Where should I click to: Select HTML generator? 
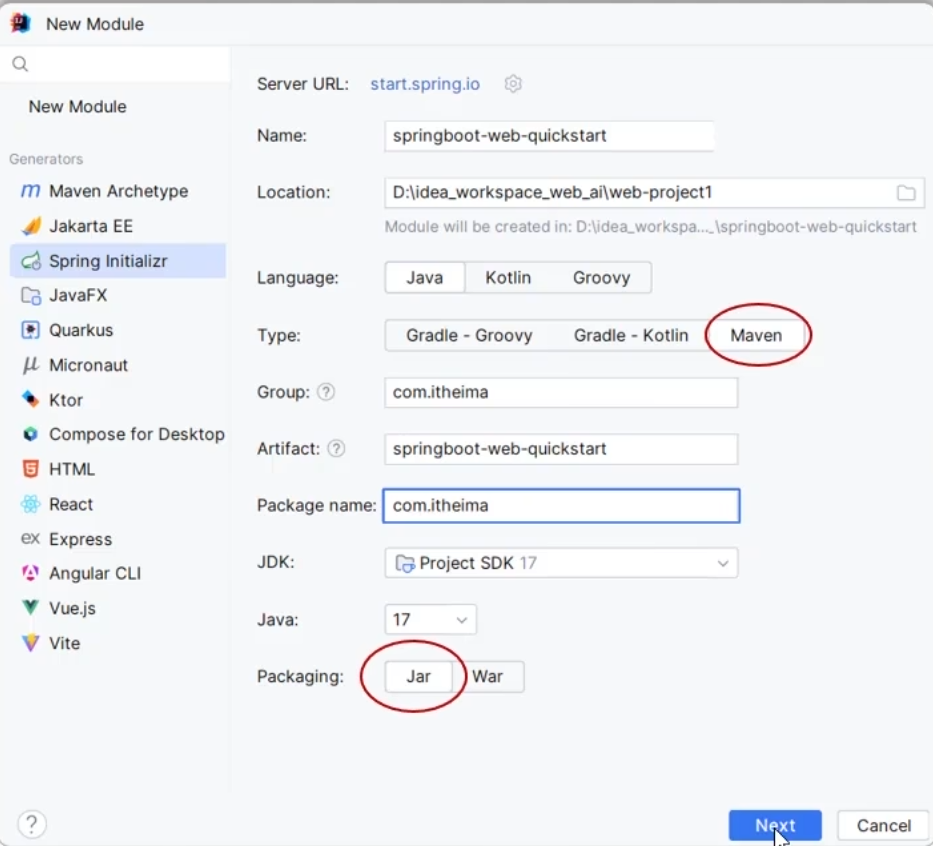(x=118, y=469)
